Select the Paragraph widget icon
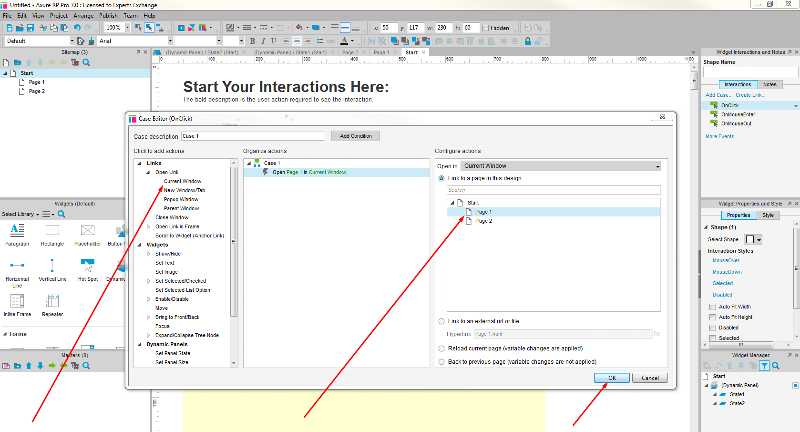The image size is (800, 432). [17, 231]
